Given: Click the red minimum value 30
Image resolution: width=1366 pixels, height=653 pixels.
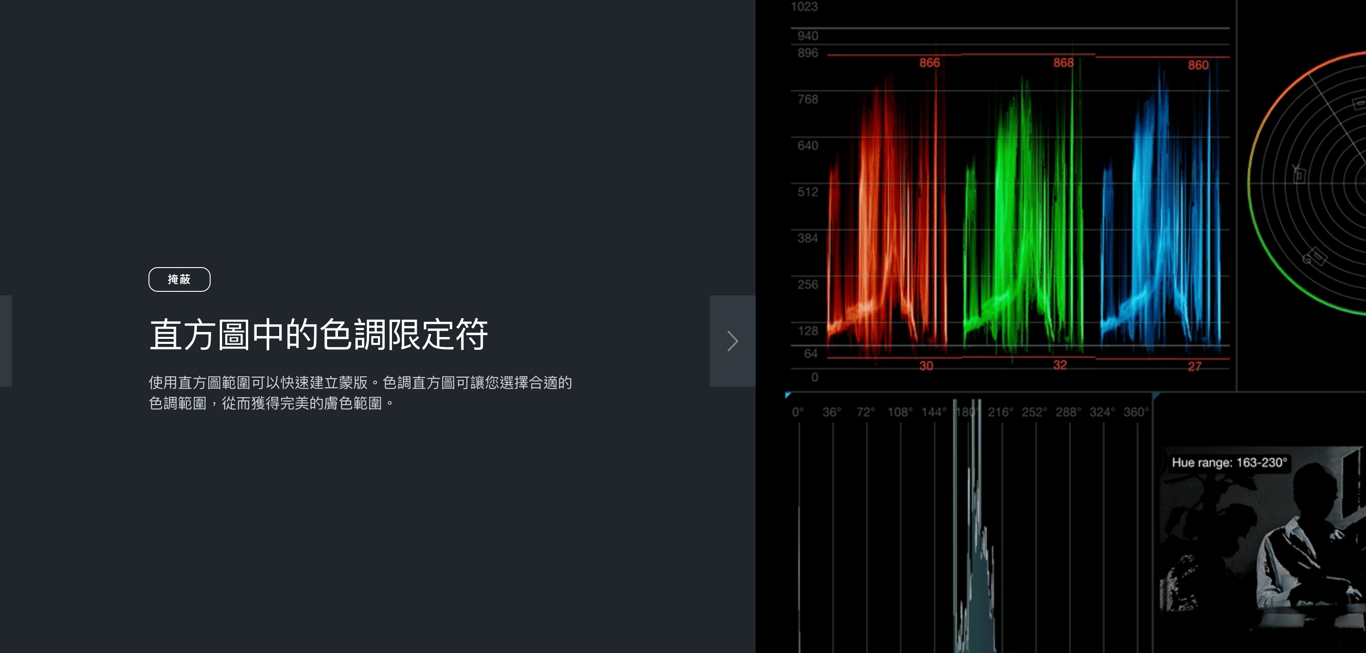Looking at the screenshot, I should (x=926, y=366).
